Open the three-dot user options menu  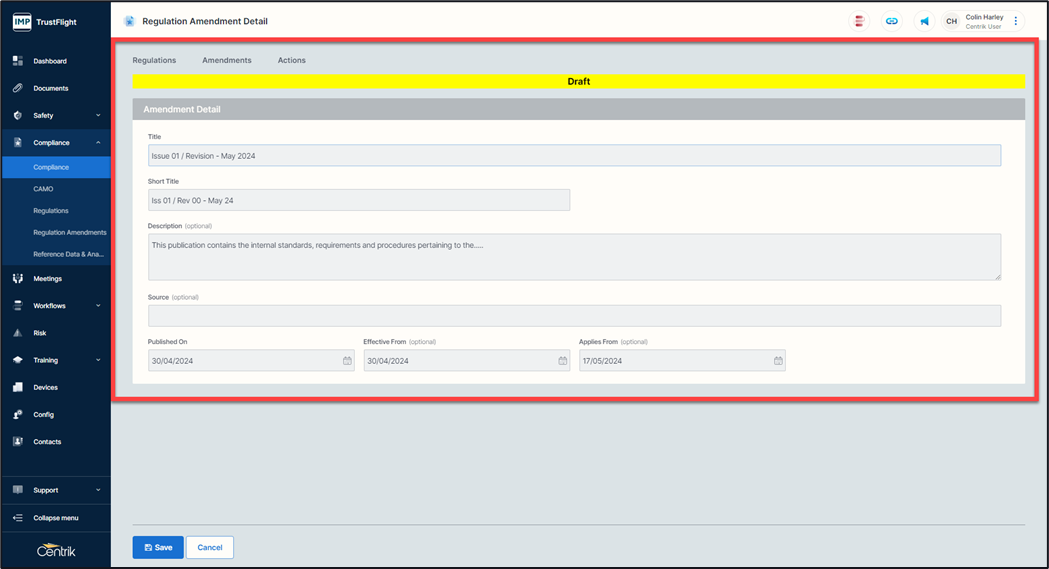[x=1016, y=21]
